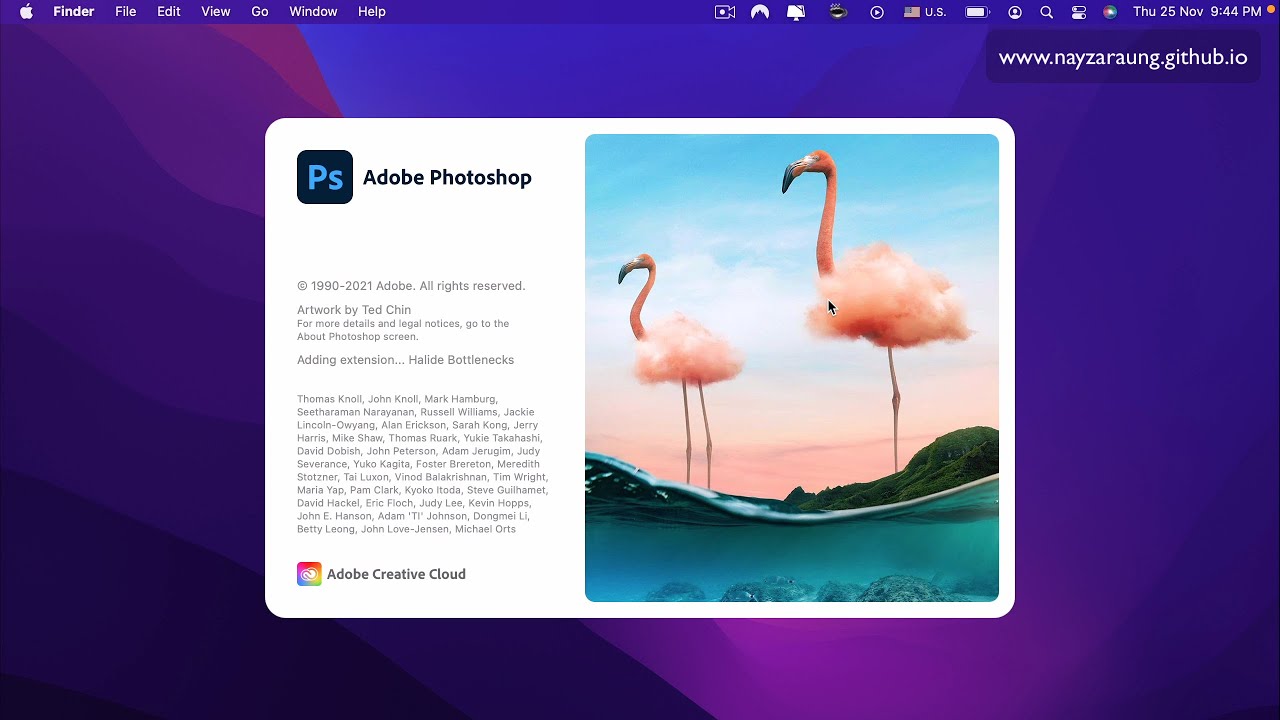Click the date and time Thu 25 Nov
The height and width of the screenshot is (720, 1280).
coord(1197,12)
